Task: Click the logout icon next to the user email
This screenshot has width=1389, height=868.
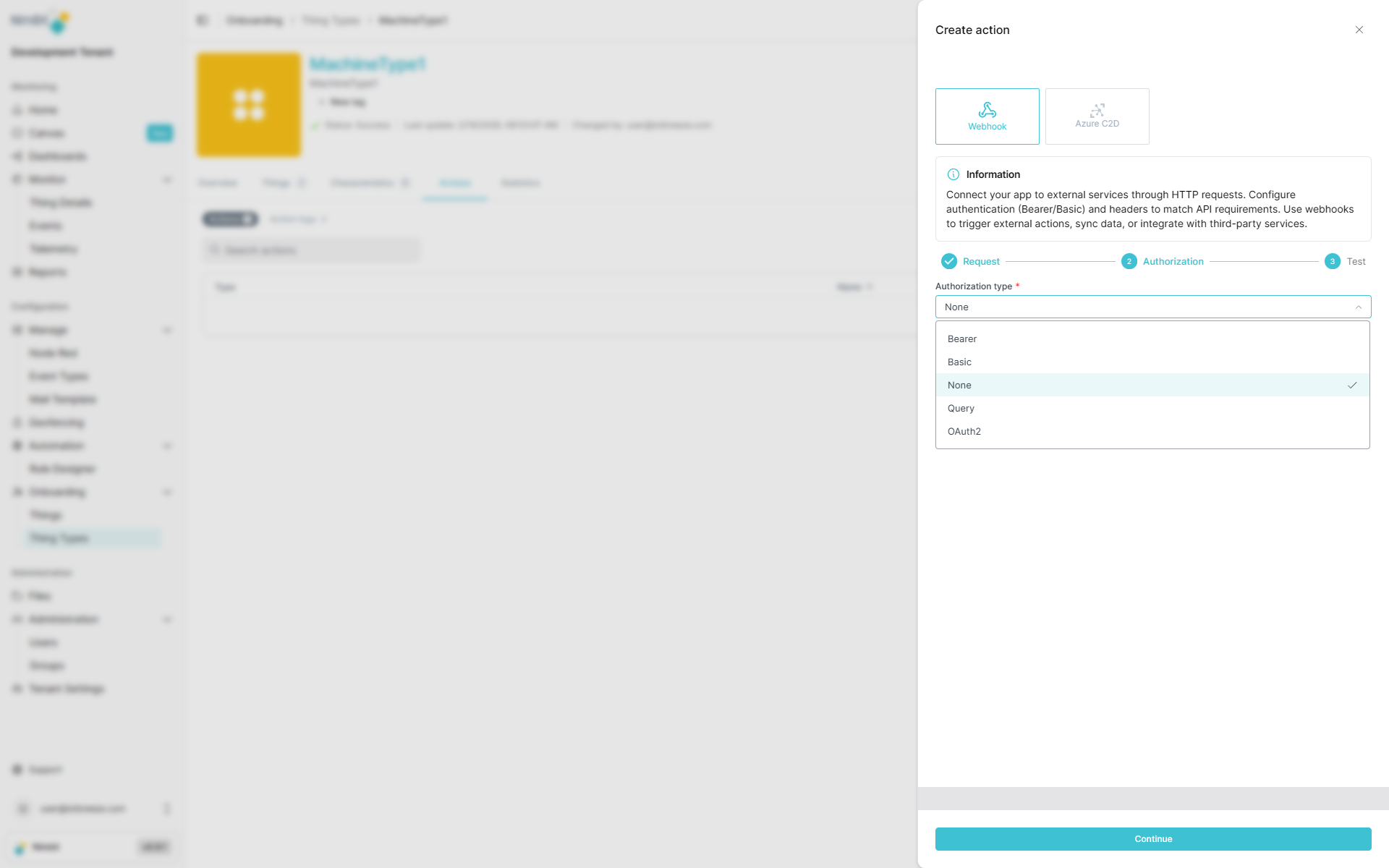Action: [167, 809]
